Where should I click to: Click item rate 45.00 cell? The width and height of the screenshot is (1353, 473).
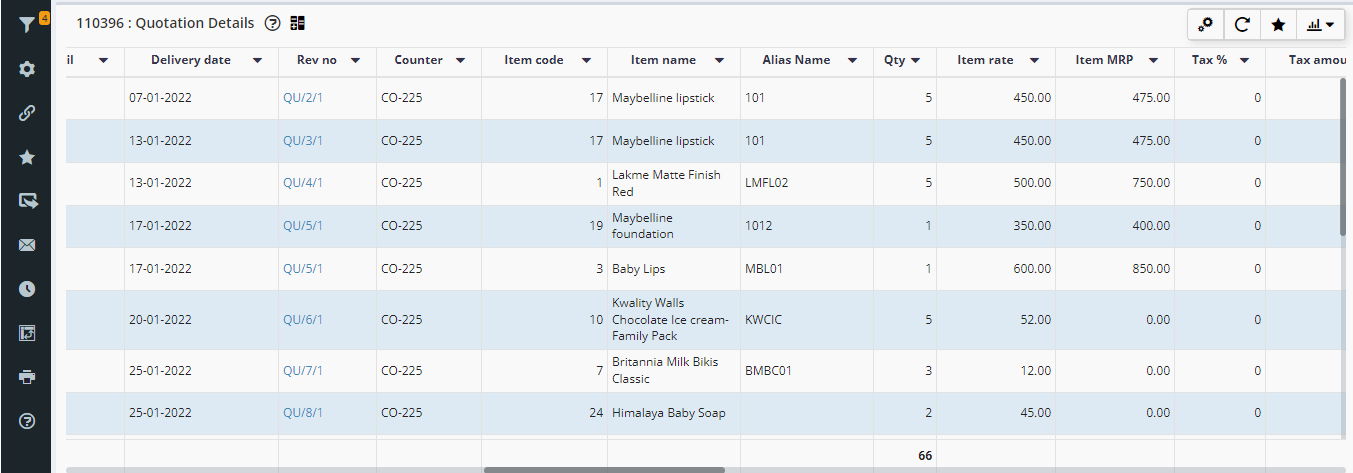pos(996,413)
